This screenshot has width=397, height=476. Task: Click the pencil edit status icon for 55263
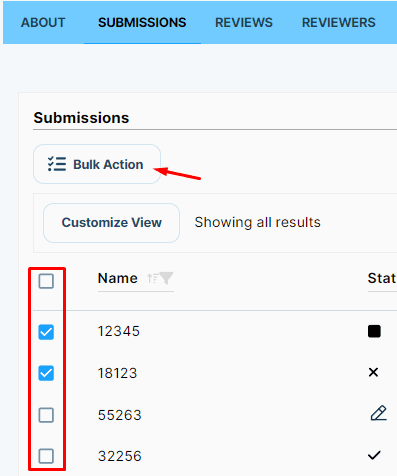coord(379,413)
